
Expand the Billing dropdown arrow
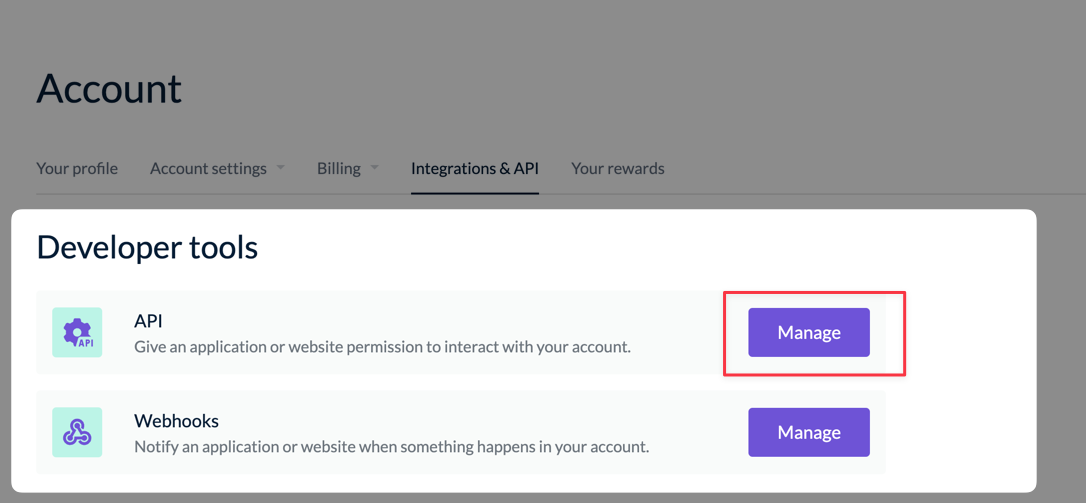coord(375,167)
